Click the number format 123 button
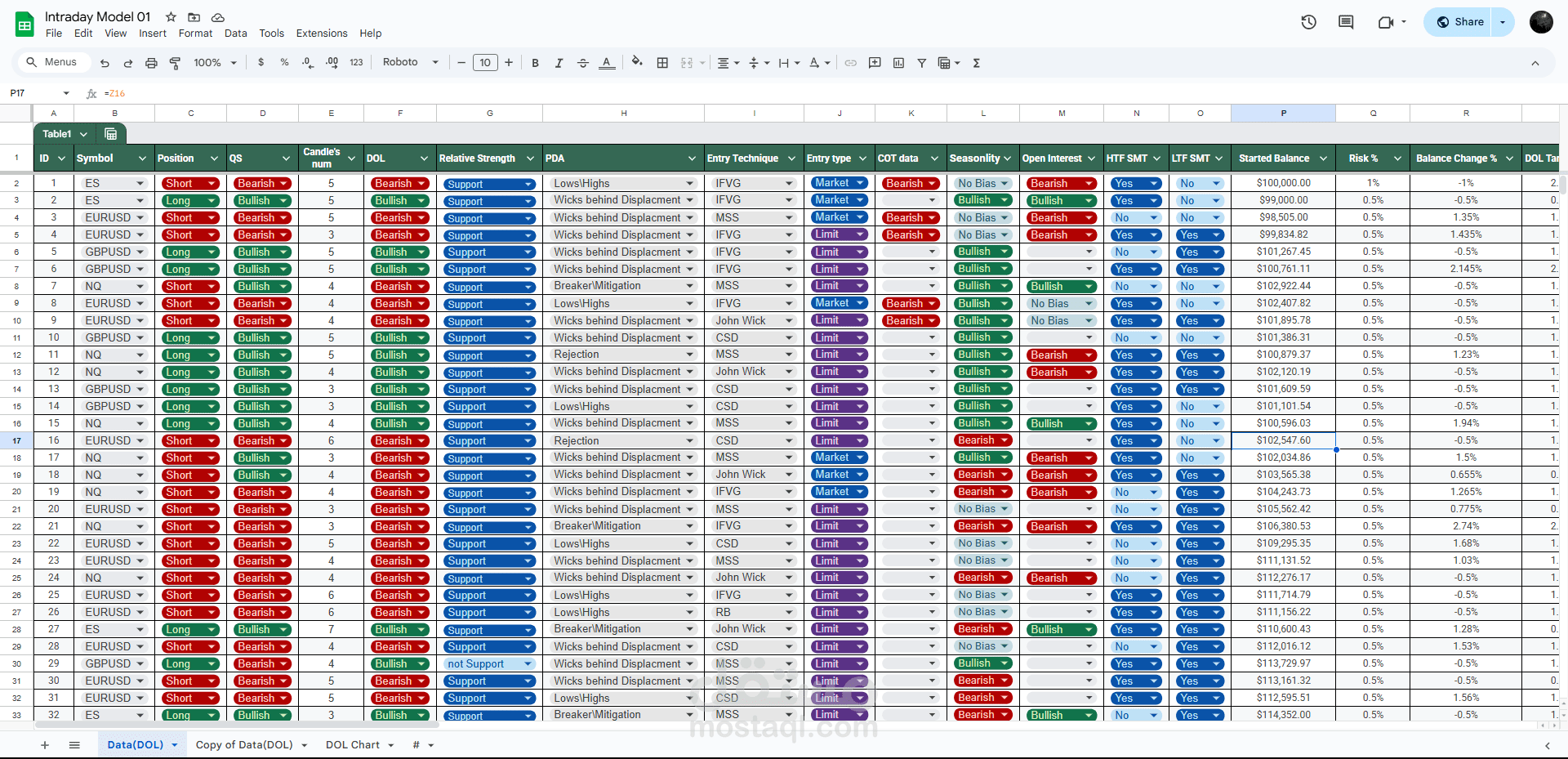The image size is (1568, 759). click(356, 62)
